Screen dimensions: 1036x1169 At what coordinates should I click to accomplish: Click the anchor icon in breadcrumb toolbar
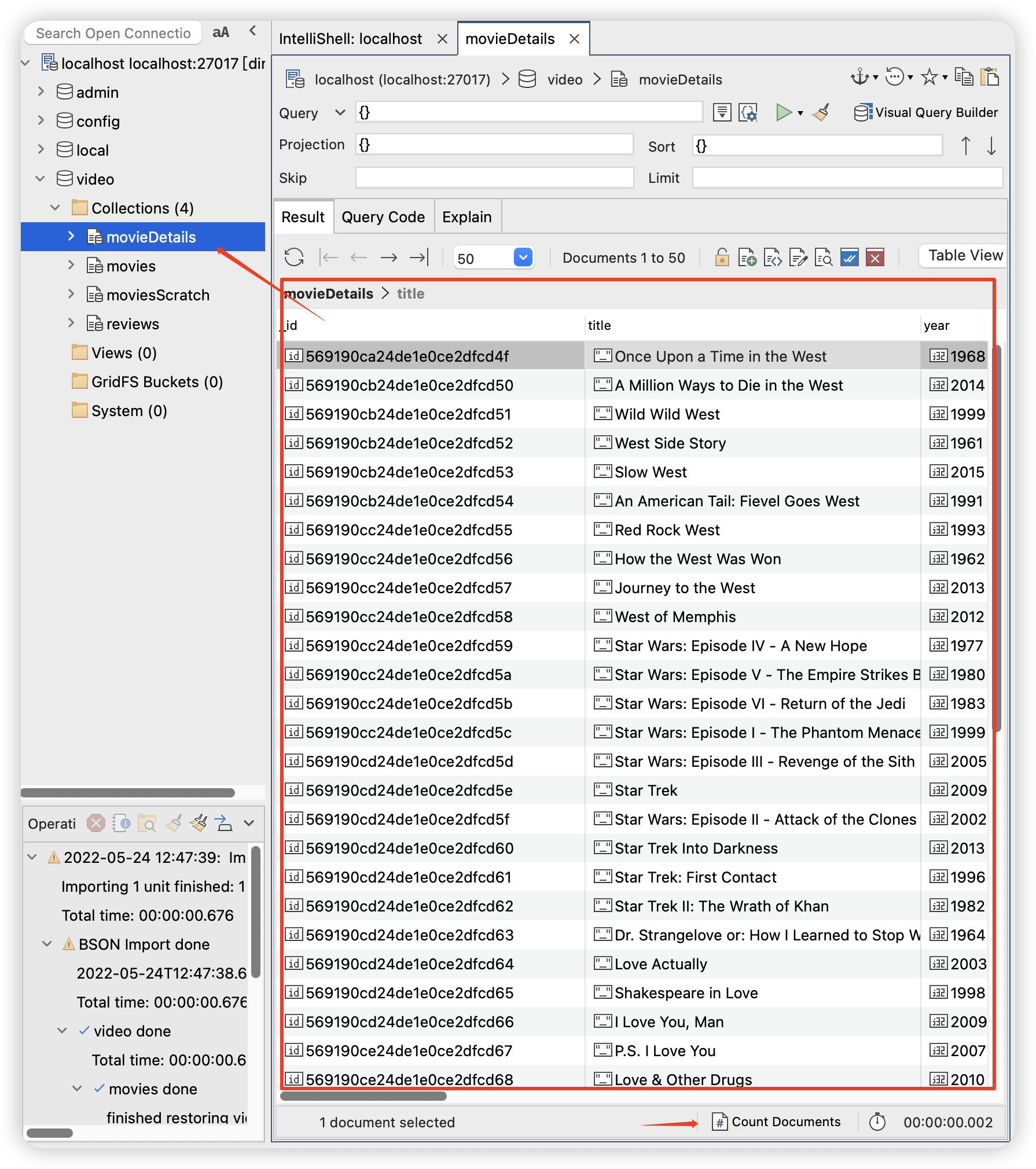(859, 77)
